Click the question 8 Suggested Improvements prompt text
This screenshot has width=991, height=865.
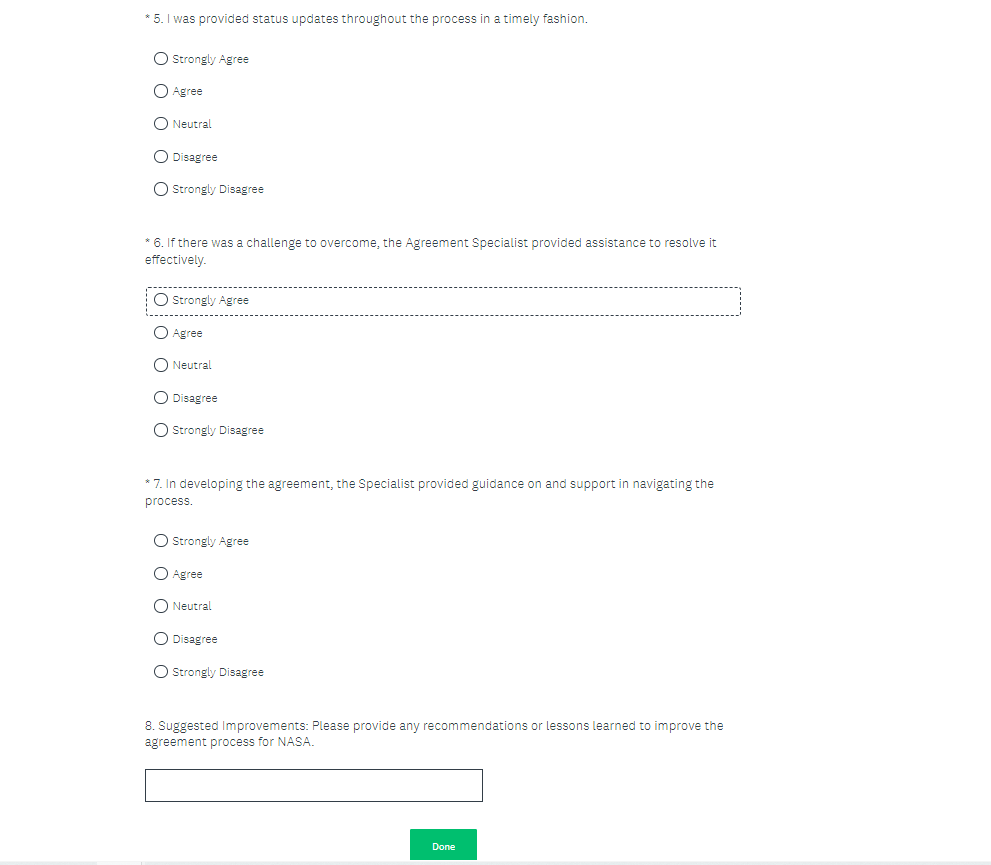click(x=433, y=733)
